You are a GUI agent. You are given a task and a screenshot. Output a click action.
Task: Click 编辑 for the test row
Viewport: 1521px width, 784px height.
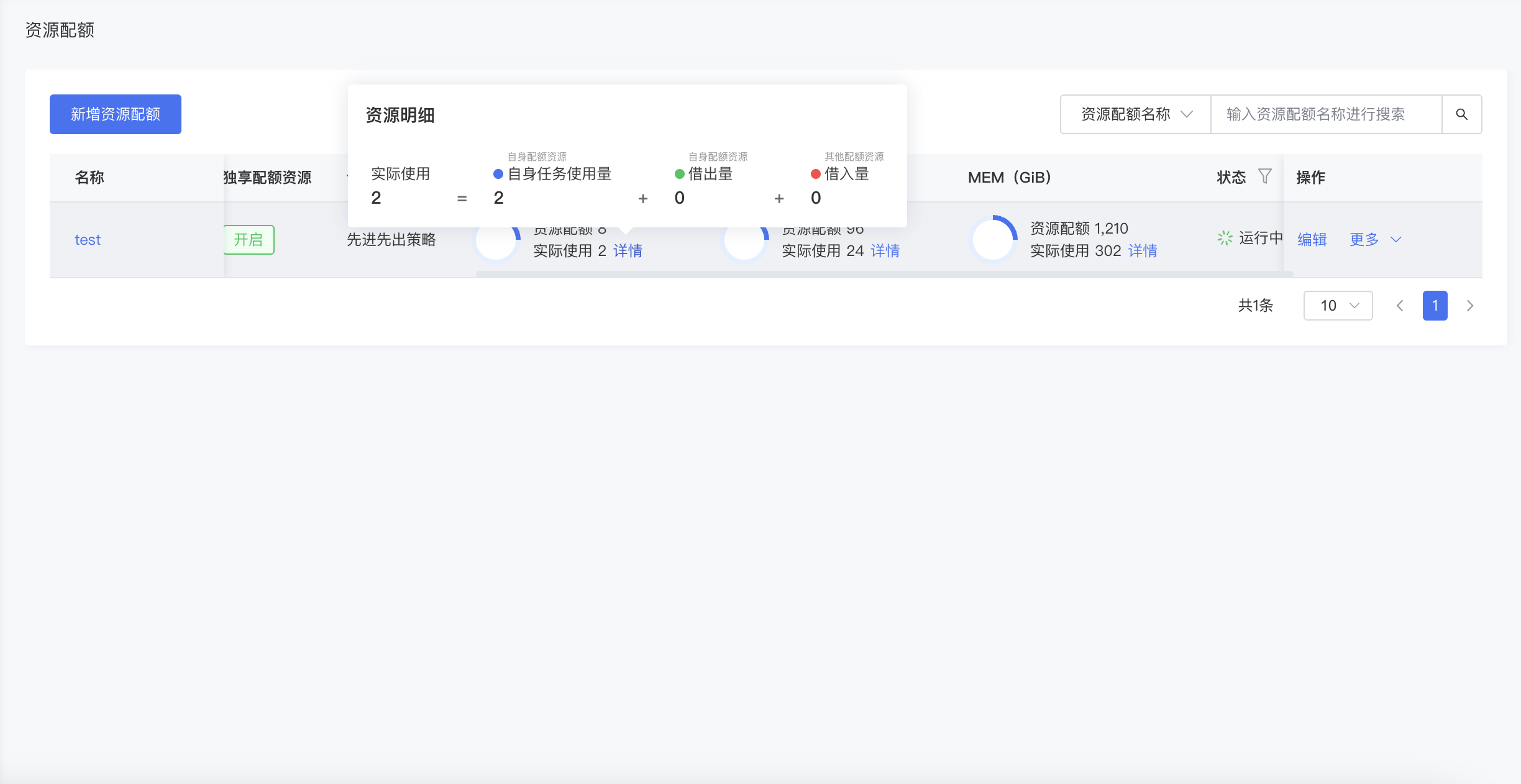coord(1312,240)
